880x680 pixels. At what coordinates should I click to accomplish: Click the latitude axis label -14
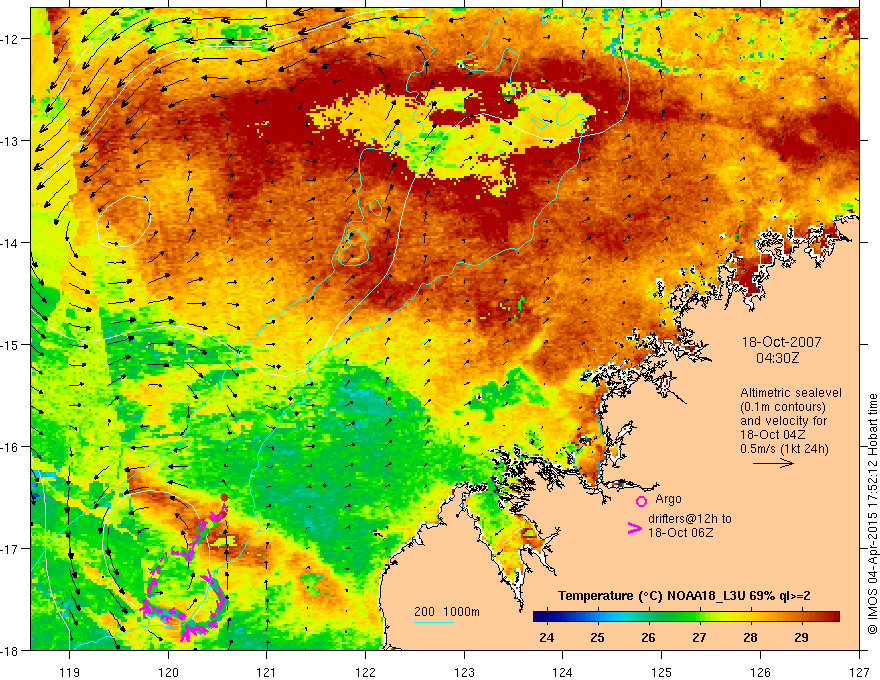[x=11, y=243]
